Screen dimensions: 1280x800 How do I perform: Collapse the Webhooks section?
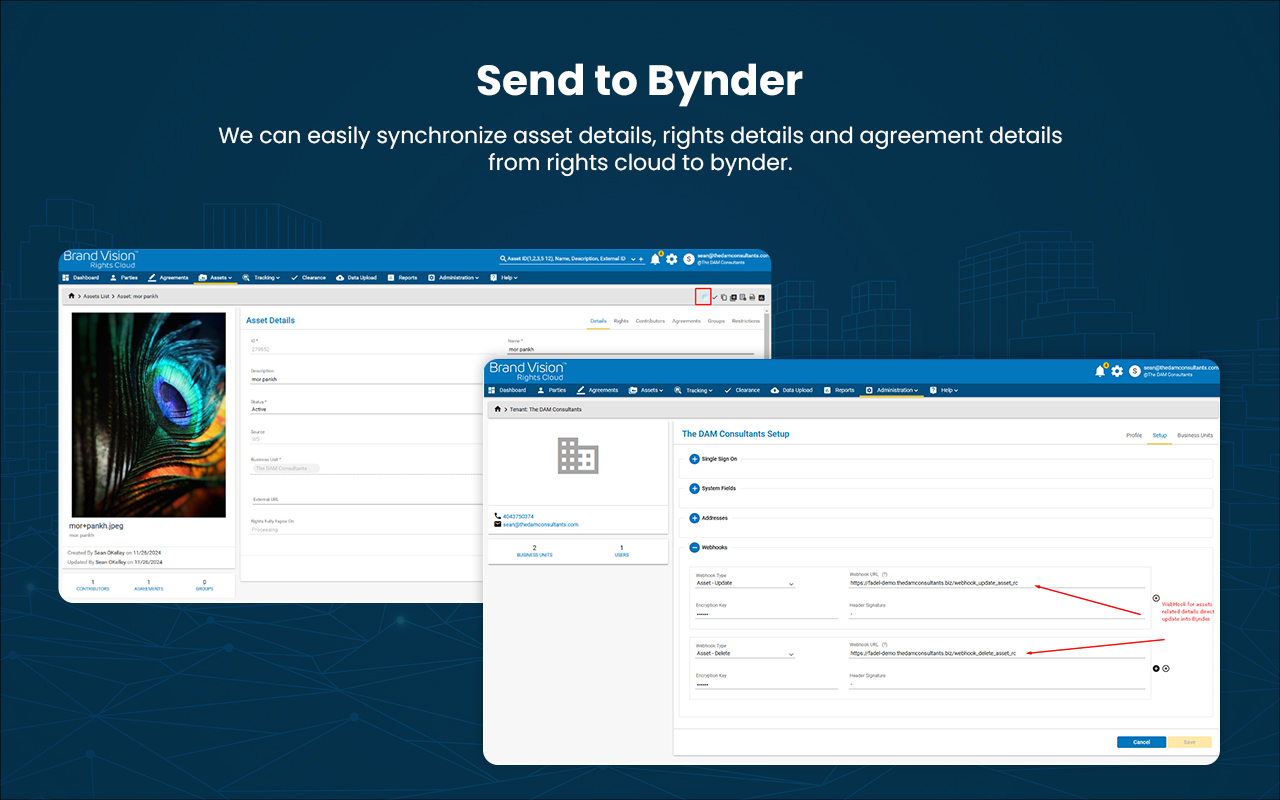pos(694,547)
